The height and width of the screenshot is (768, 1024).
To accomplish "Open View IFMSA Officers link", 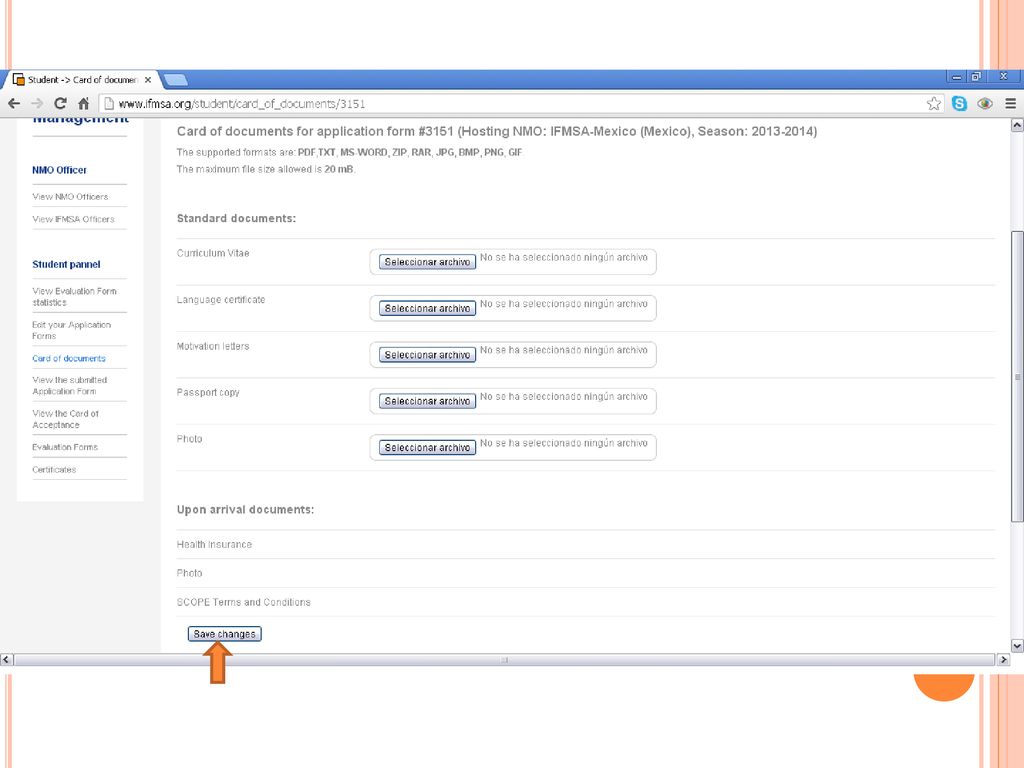I will coord(73,219).
